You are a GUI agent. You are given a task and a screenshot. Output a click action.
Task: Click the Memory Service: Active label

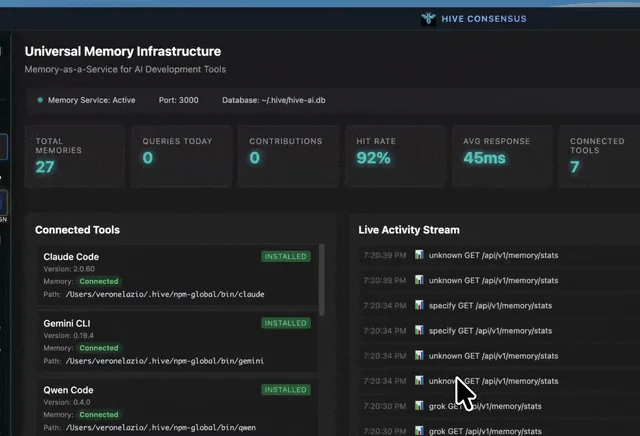pos(91,100)
